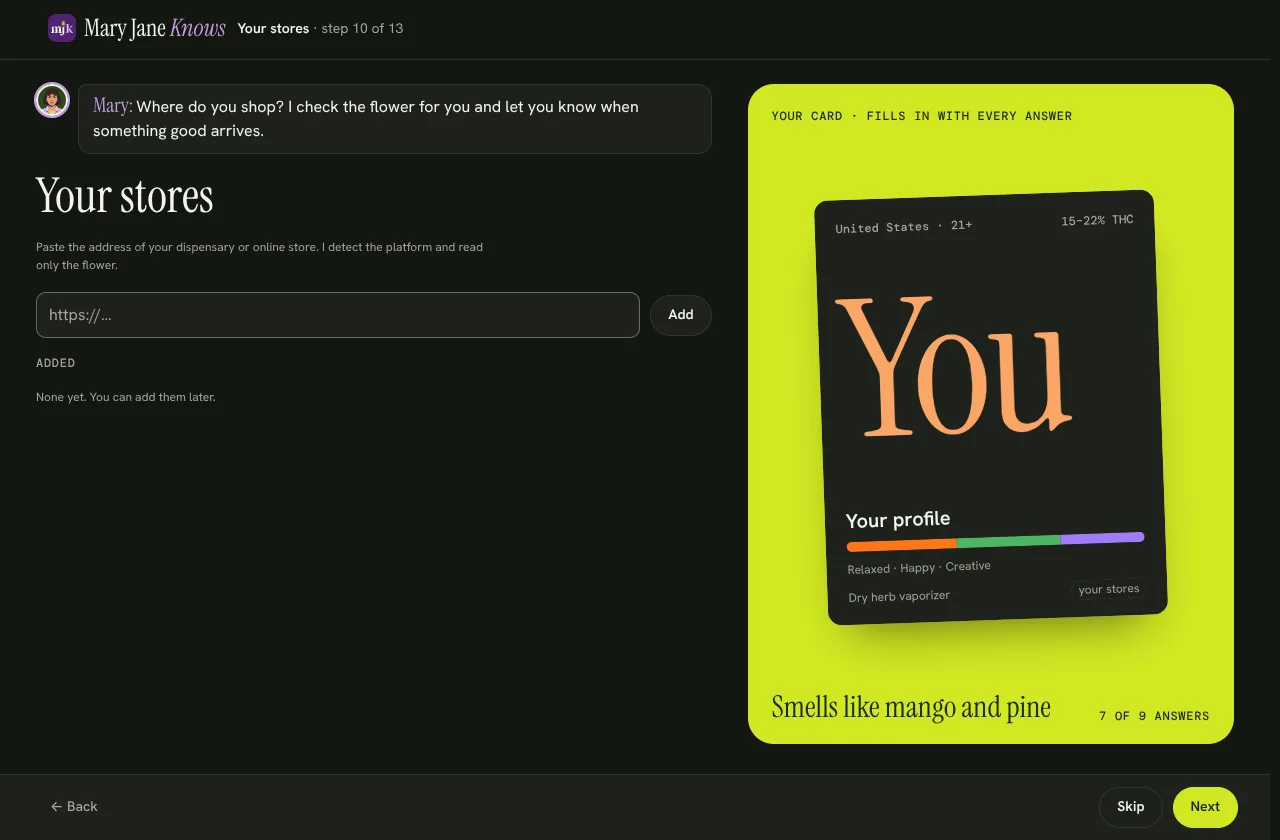Click the profile color bar on the card
The width and height of the screenshot is (1280, 840).
995,542
